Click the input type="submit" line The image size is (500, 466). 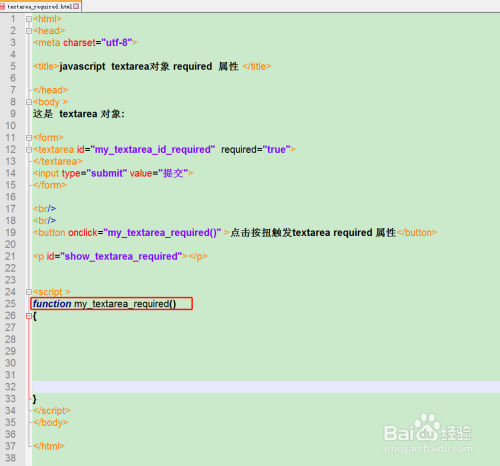pyautogui.click(x=113, y=173)
